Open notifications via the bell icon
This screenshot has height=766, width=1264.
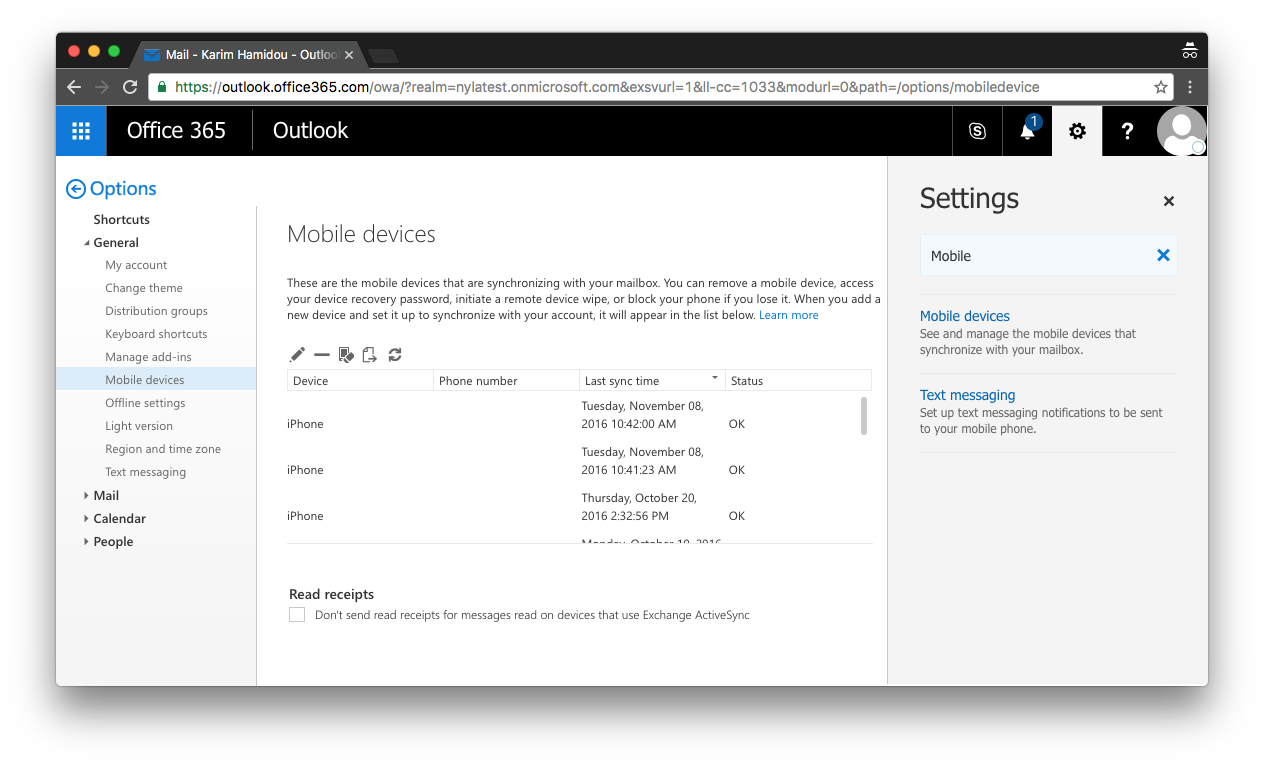click(x=1026, y=130)
